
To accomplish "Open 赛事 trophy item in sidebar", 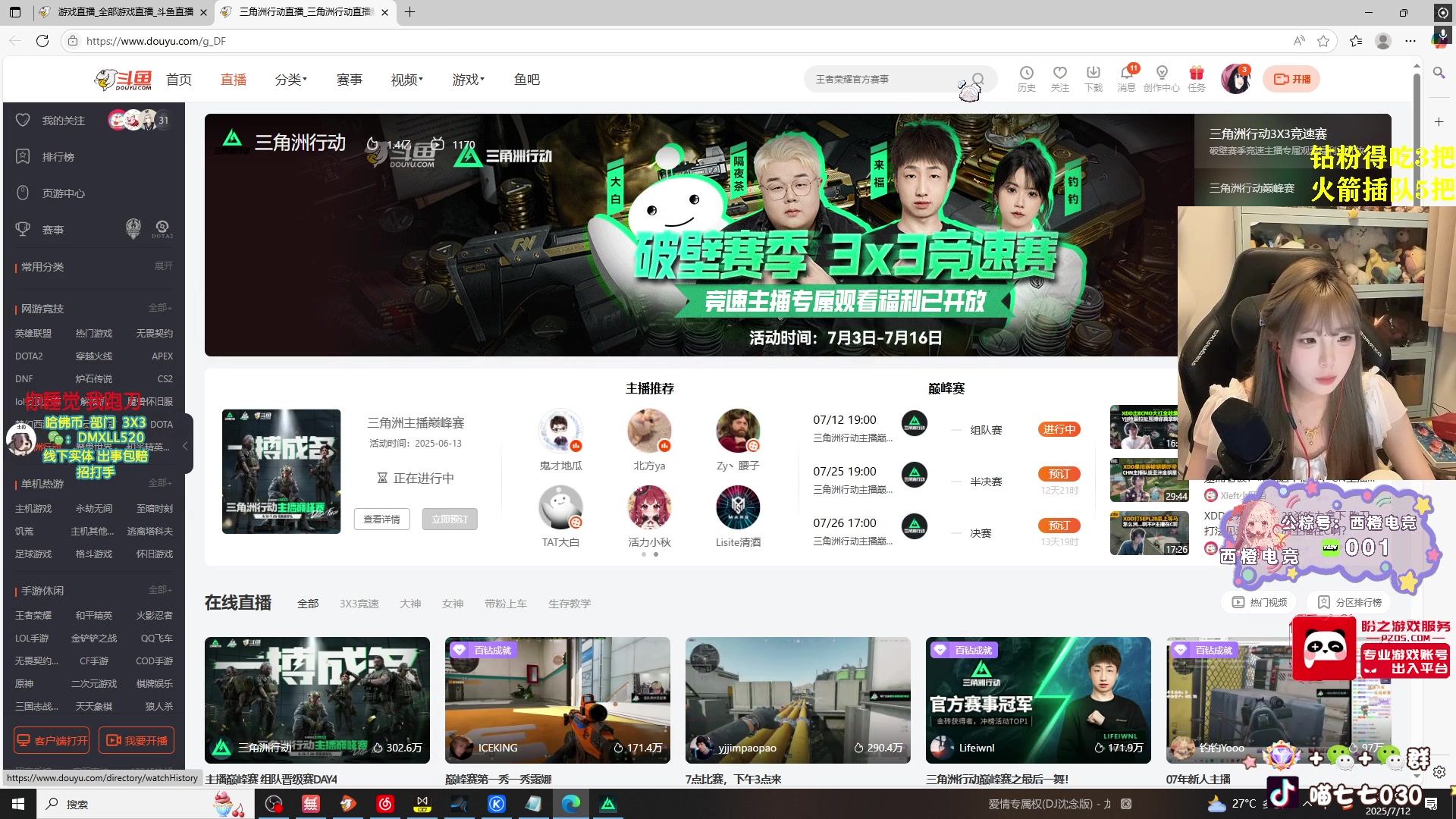I will [52, 230].
